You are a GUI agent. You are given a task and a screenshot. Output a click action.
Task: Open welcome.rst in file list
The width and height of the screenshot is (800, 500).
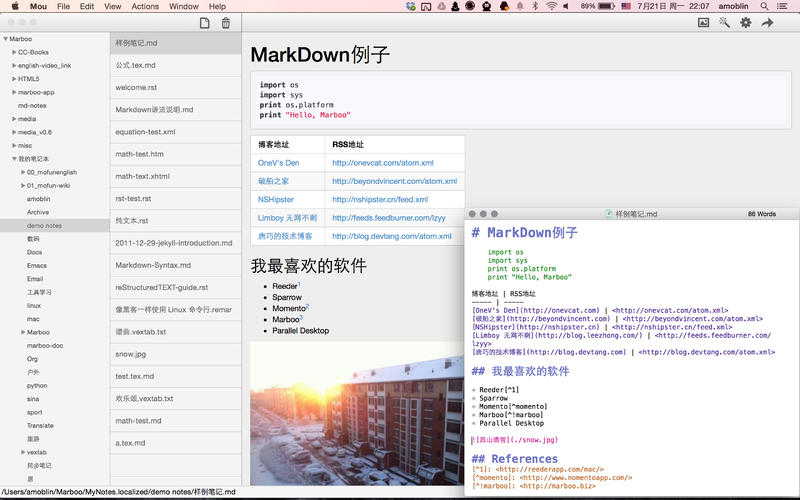[x=176, y=87]
